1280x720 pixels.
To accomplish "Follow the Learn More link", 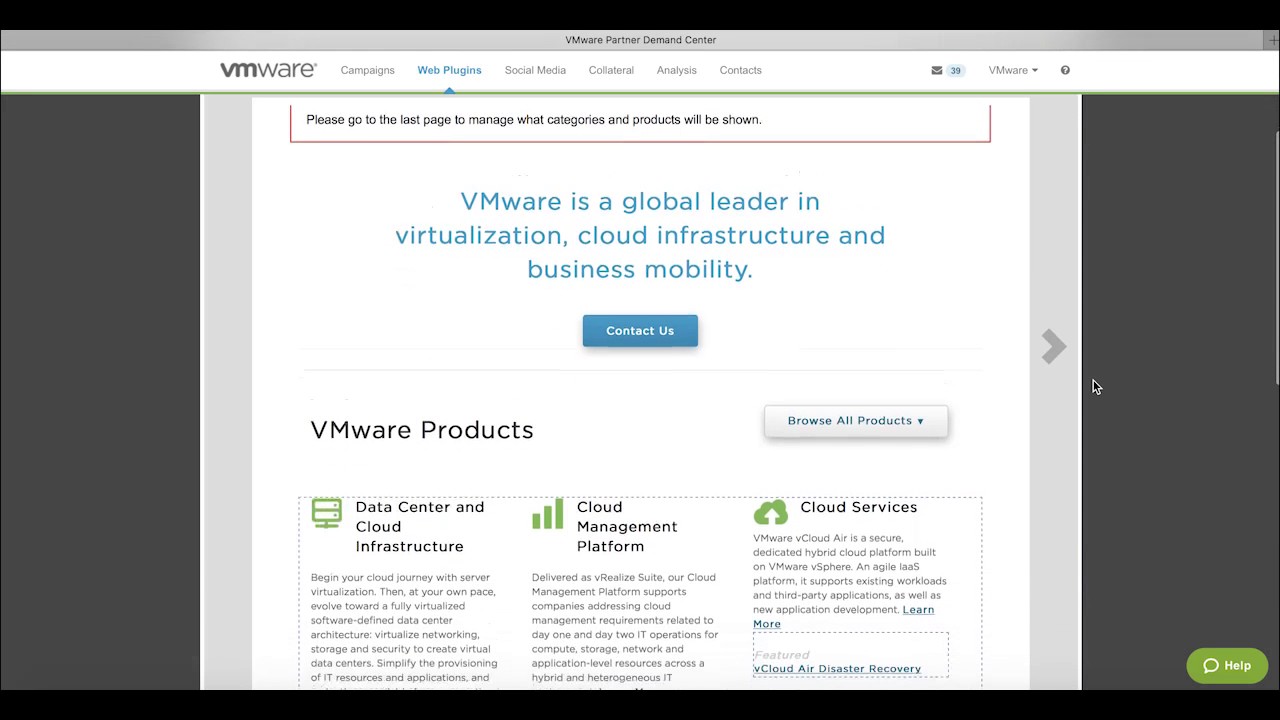I will pyautogui.click(x=918, y=609).
